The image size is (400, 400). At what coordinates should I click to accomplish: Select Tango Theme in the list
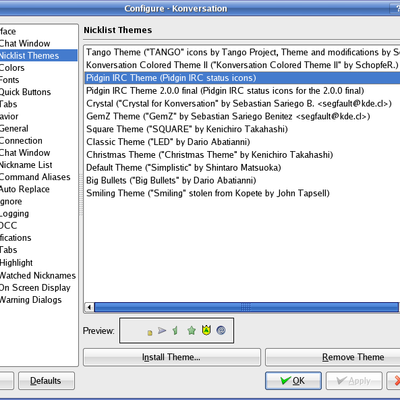[242, 52]
